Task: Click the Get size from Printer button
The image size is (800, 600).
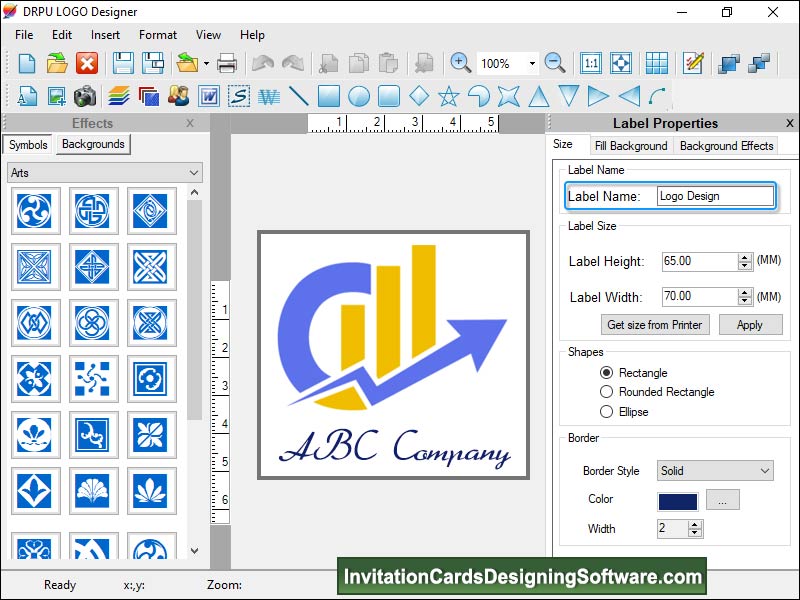Action: click(655, 325)
